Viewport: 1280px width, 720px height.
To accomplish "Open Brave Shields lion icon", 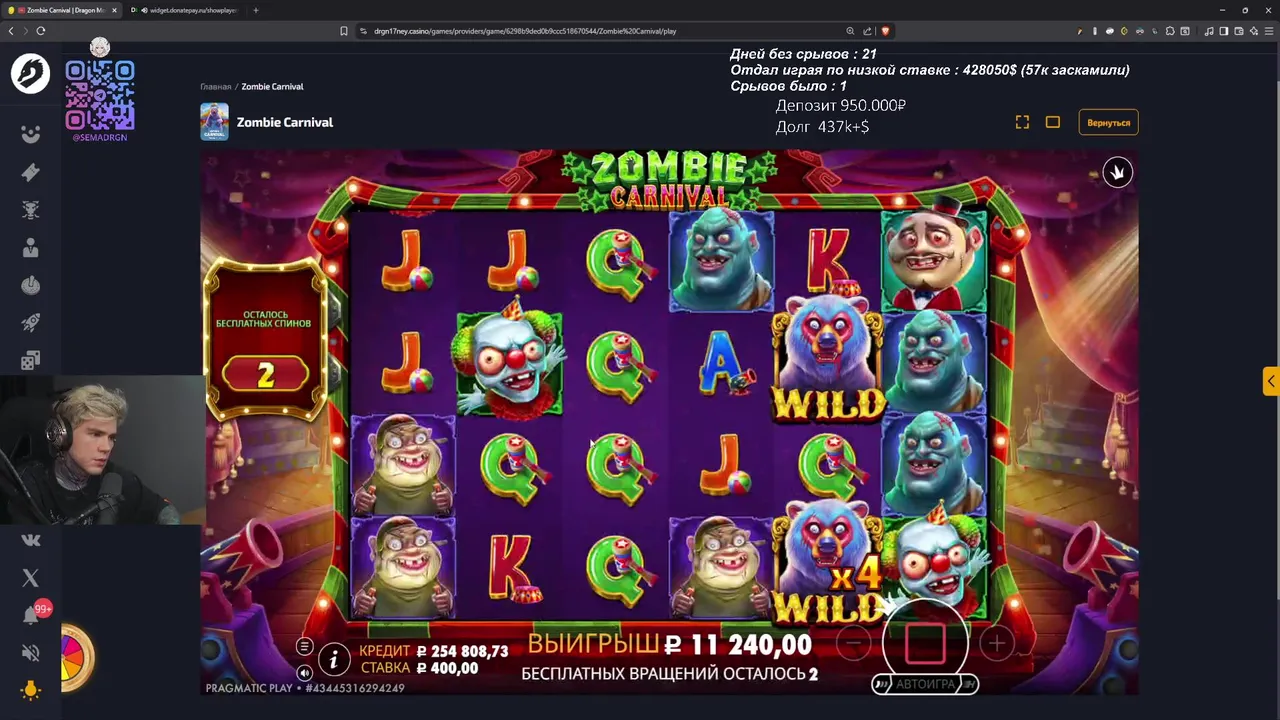I will 885,31.
